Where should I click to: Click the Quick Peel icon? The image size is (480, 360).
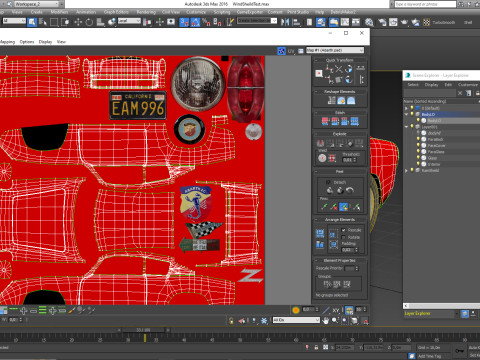coord(329,190)
